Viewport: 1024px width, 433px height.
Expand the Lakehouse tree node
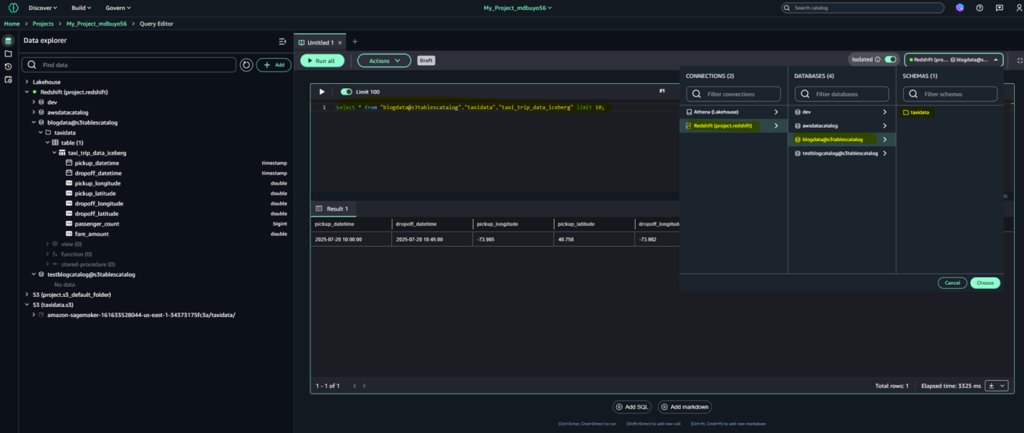click(27, 81)
